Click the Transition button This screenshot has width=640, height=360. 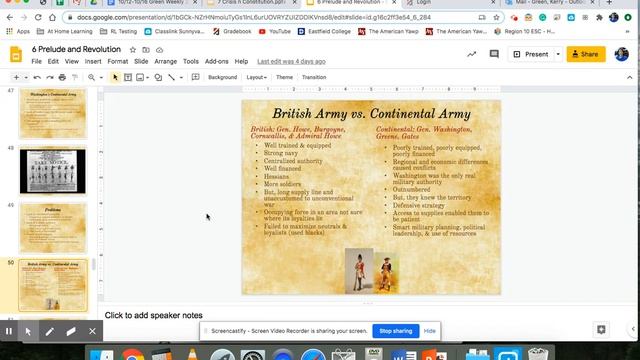tap(314, 77)
